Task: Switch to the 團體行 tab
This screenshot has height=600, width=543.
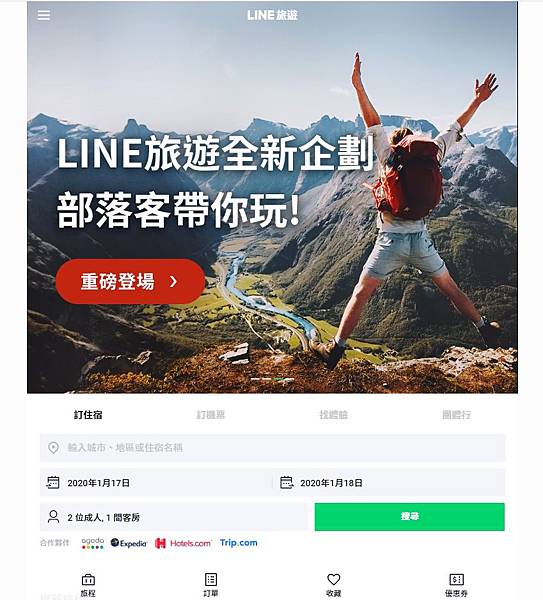Action: [456, 415]
